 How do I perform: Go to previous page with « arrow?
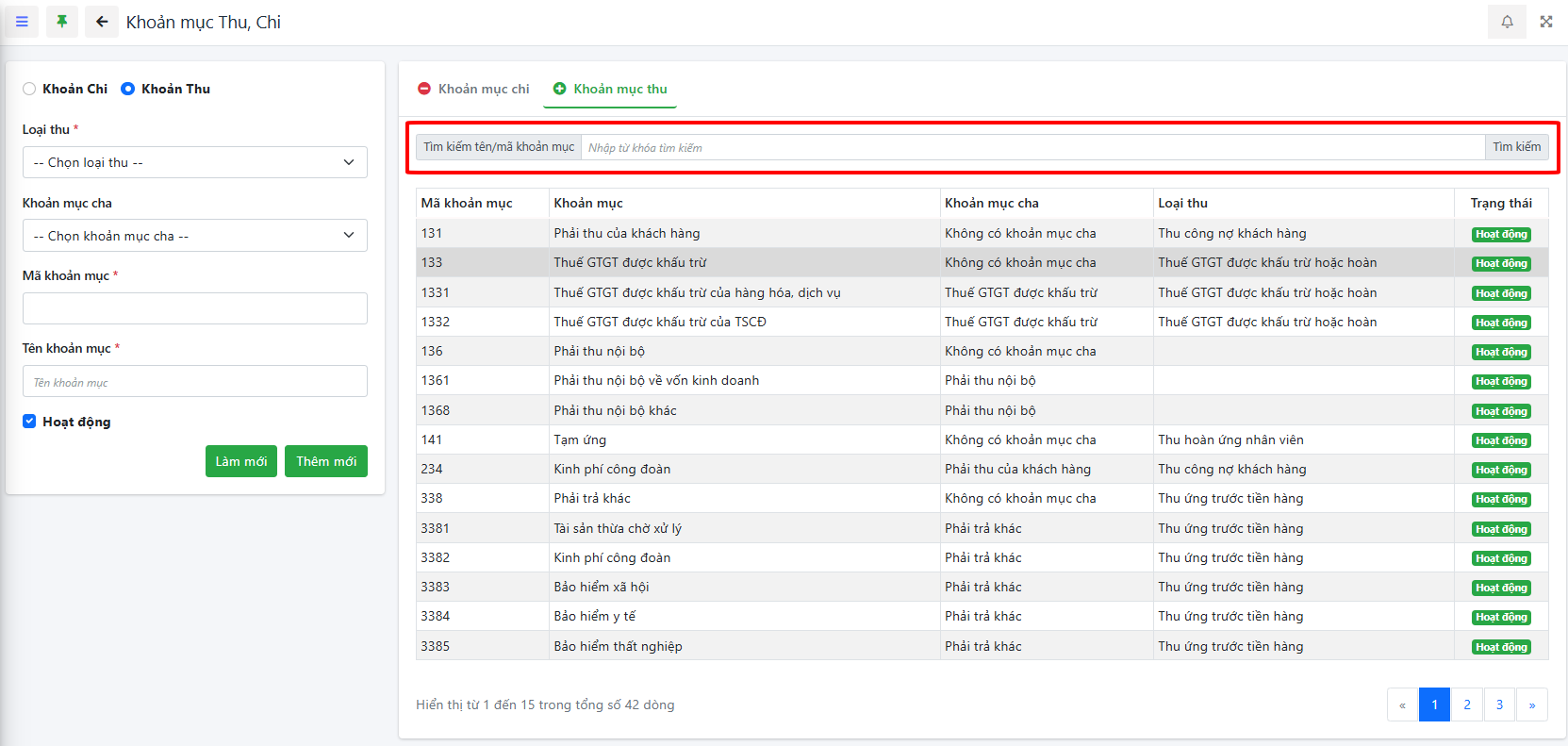tap(1402, 705)
